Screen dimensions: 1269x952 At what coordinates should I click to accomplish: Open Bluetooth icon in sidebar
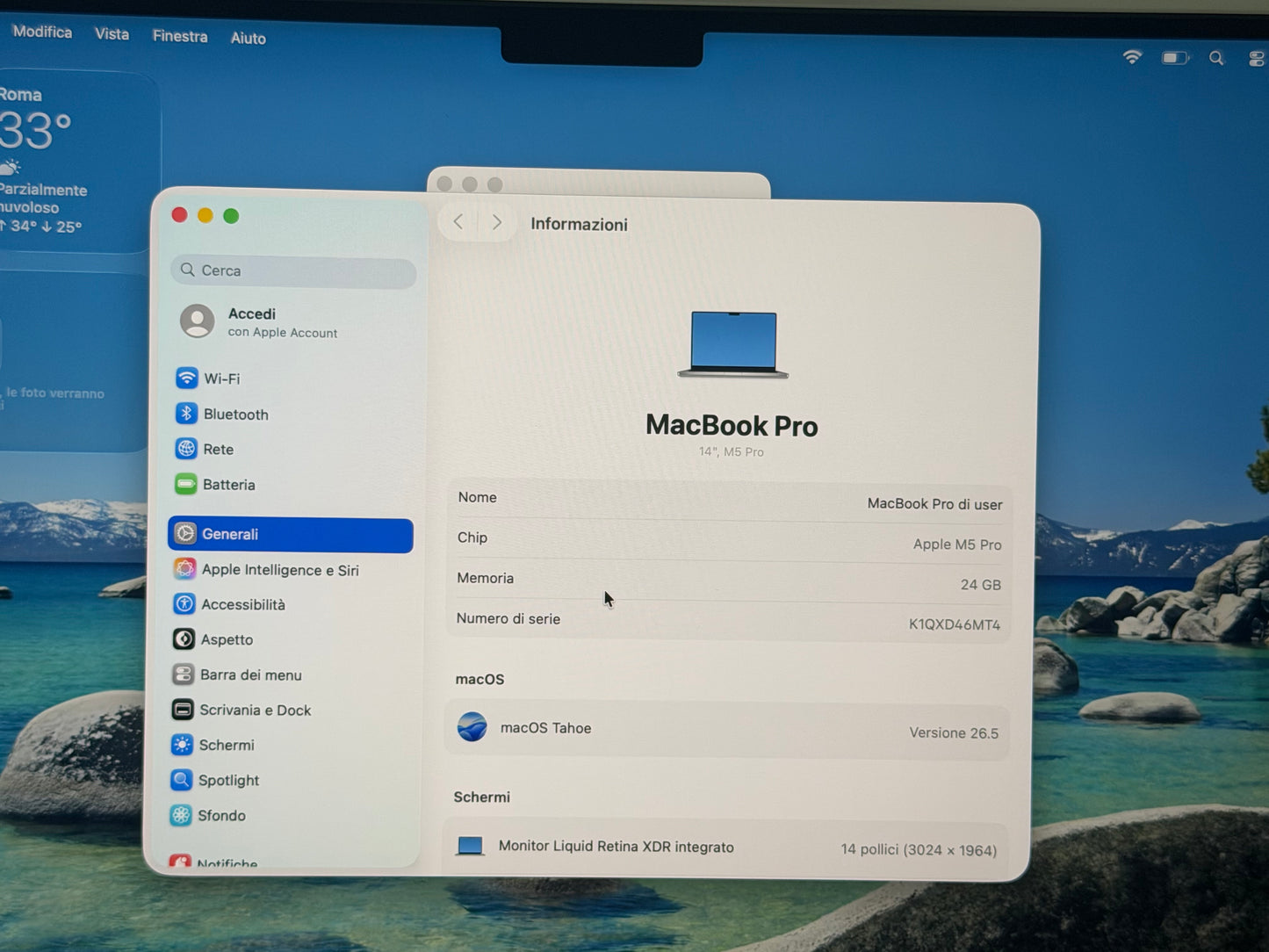click(186, 414)
